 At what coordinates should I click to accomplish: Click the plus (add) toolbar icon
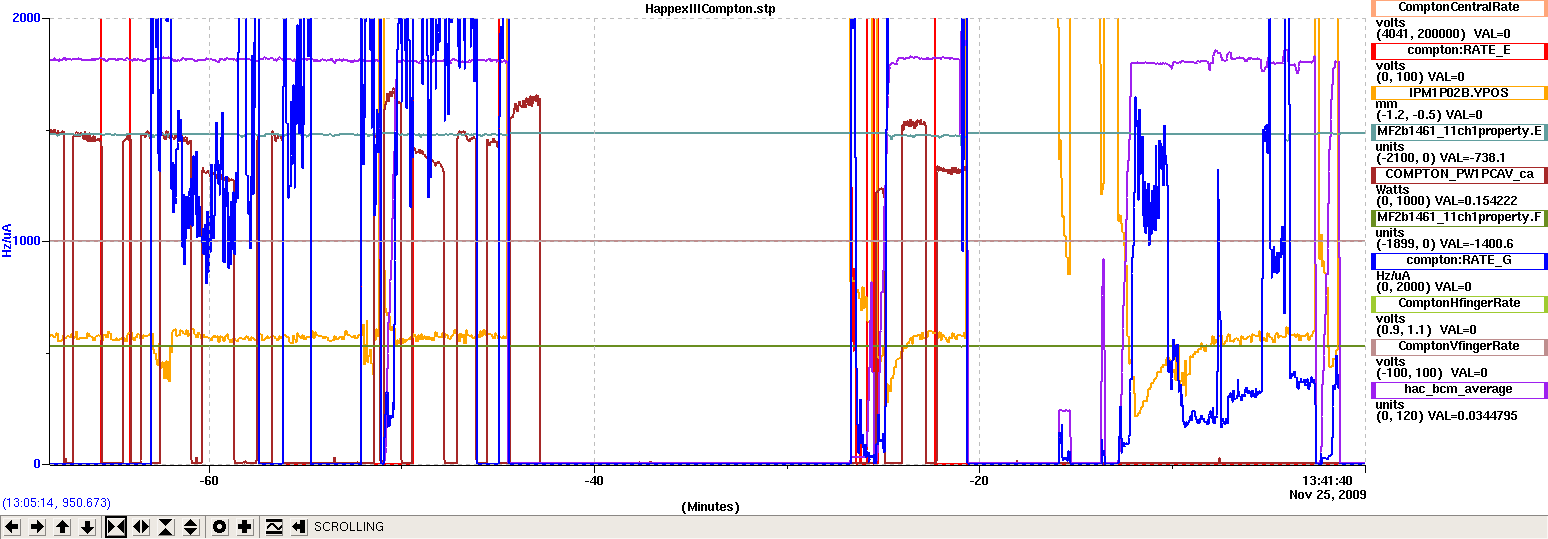(x=245, y=527)
